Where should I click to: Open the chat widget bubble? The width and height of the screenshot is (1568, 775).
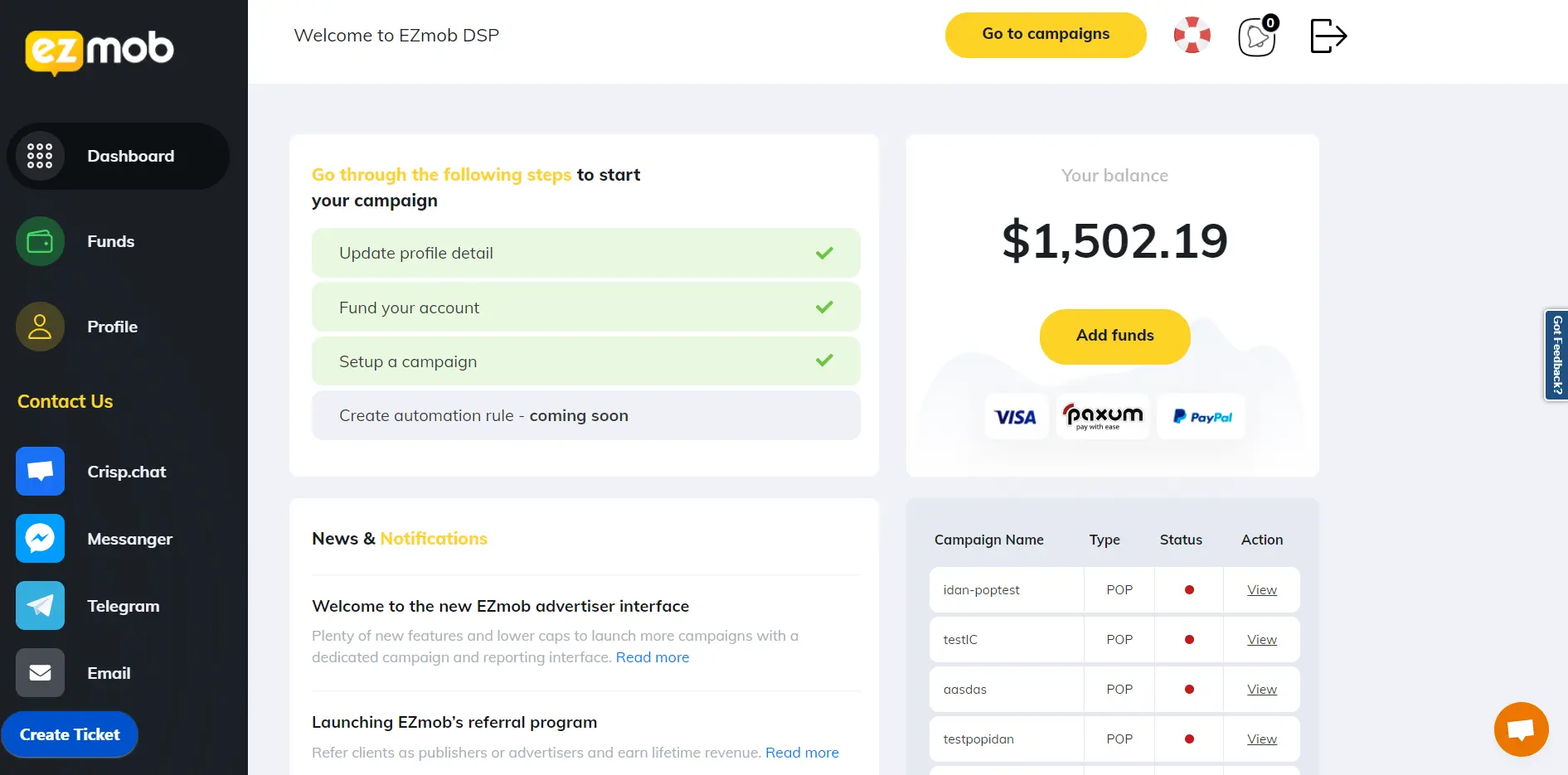(x=1521, y=729)
